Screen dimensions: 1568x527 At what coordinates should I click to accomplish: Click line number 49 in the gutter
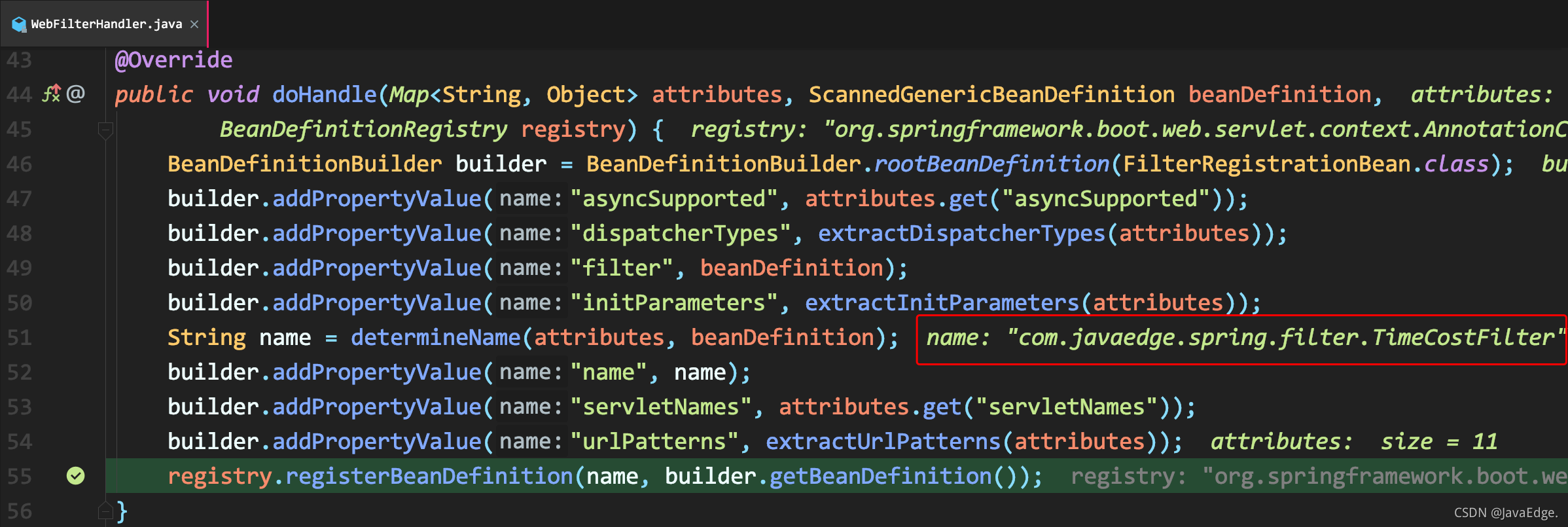[x=19, y=268]
